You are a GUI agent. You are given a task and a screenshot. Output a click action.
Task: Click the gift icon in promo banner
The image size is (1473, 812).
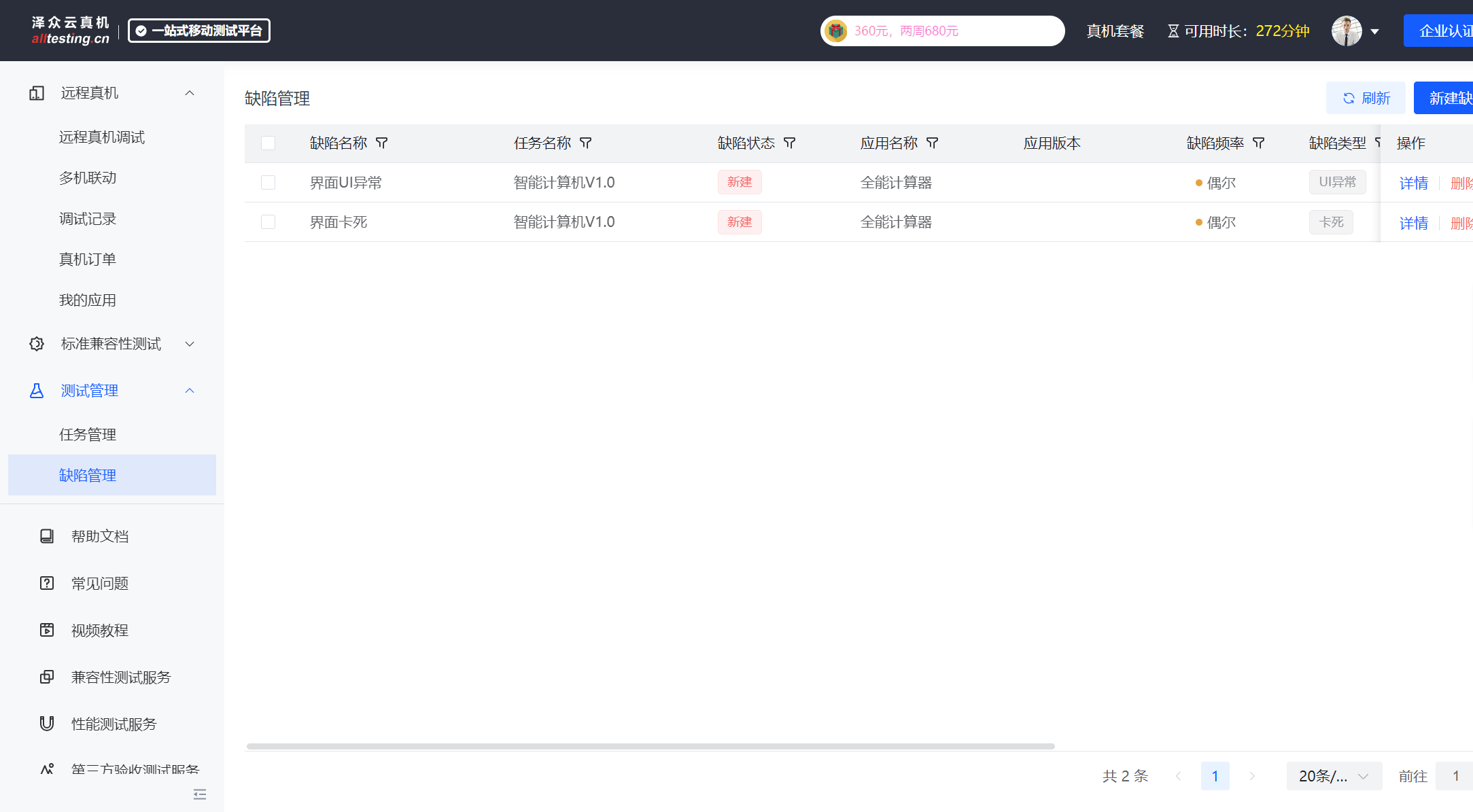836,31
